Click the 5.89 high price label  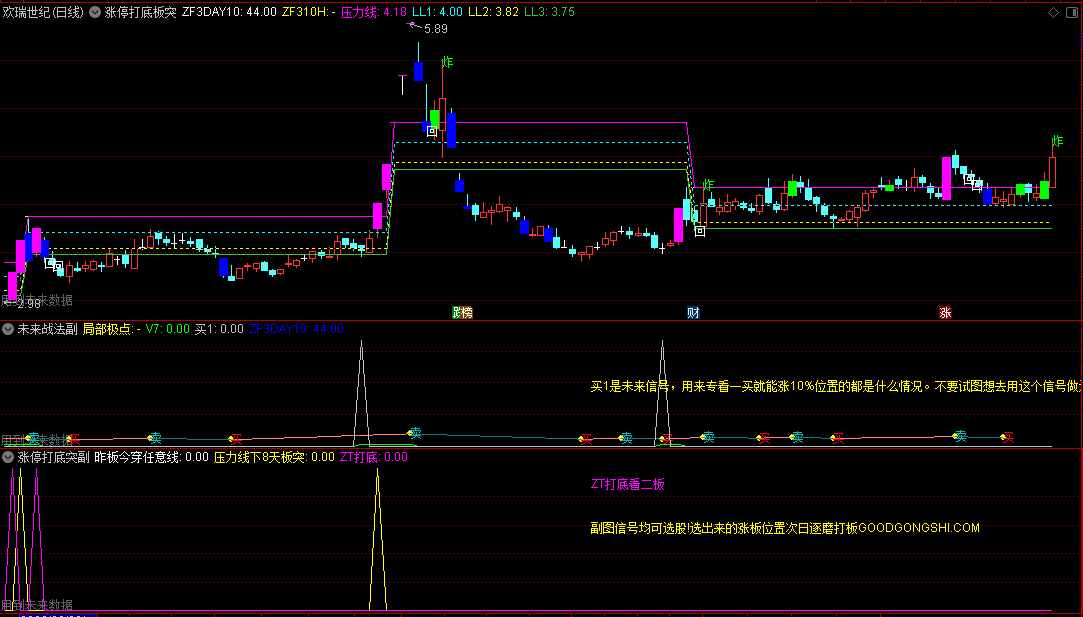436,29
